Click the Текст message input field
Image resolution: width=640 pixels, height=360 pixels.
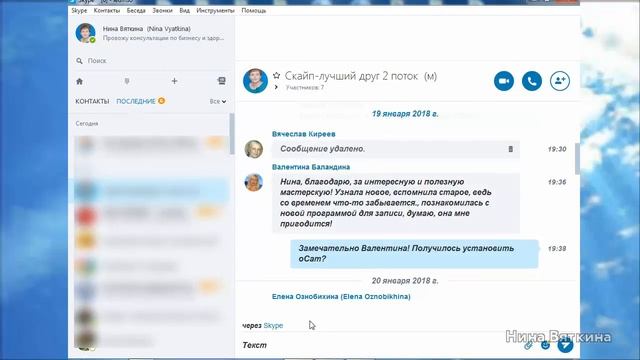[380, 345]
